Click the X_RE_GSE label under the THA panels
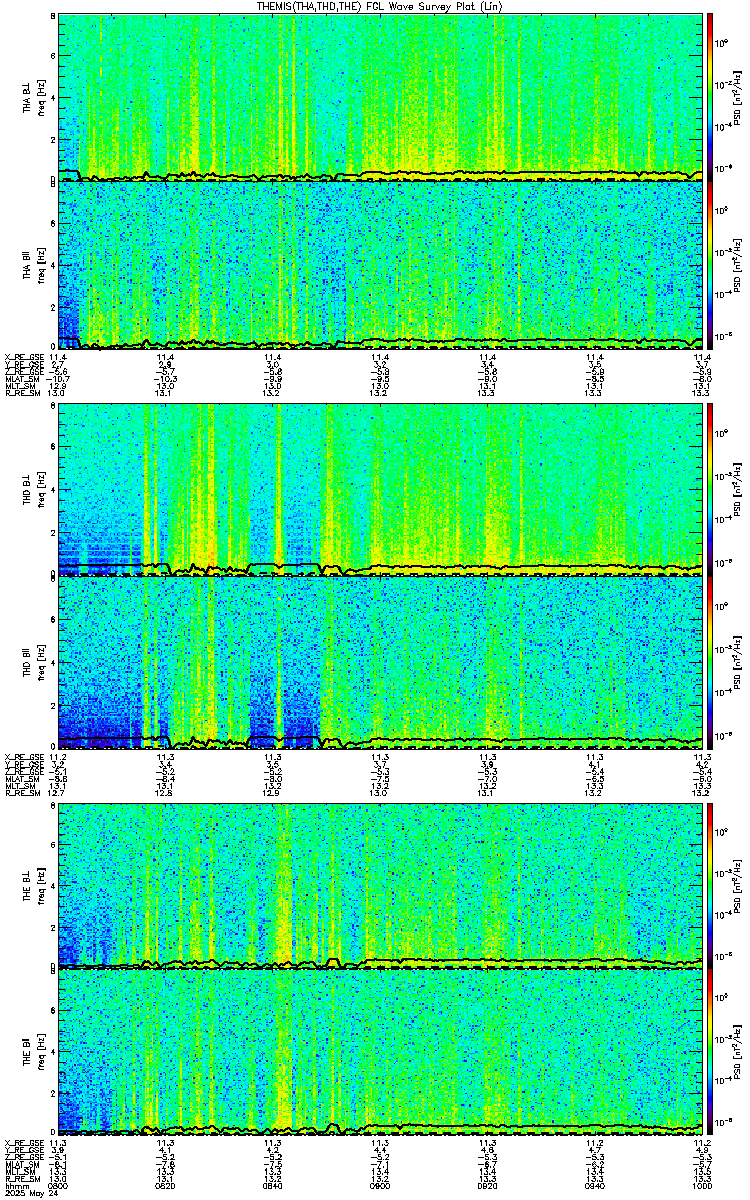 (x=24, y=356)
